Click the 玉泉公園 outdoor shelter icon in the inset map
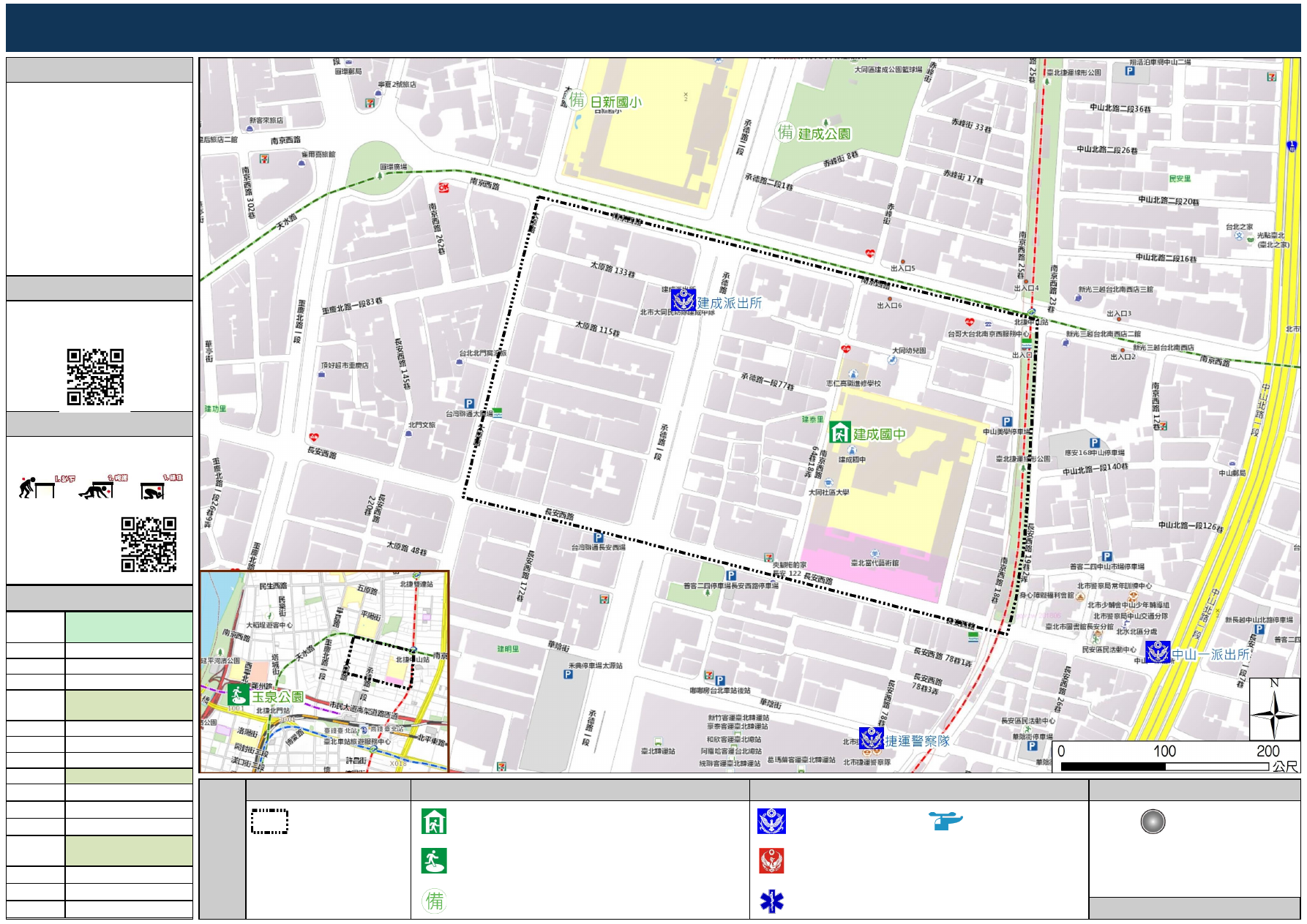 [x=238, y=694]
